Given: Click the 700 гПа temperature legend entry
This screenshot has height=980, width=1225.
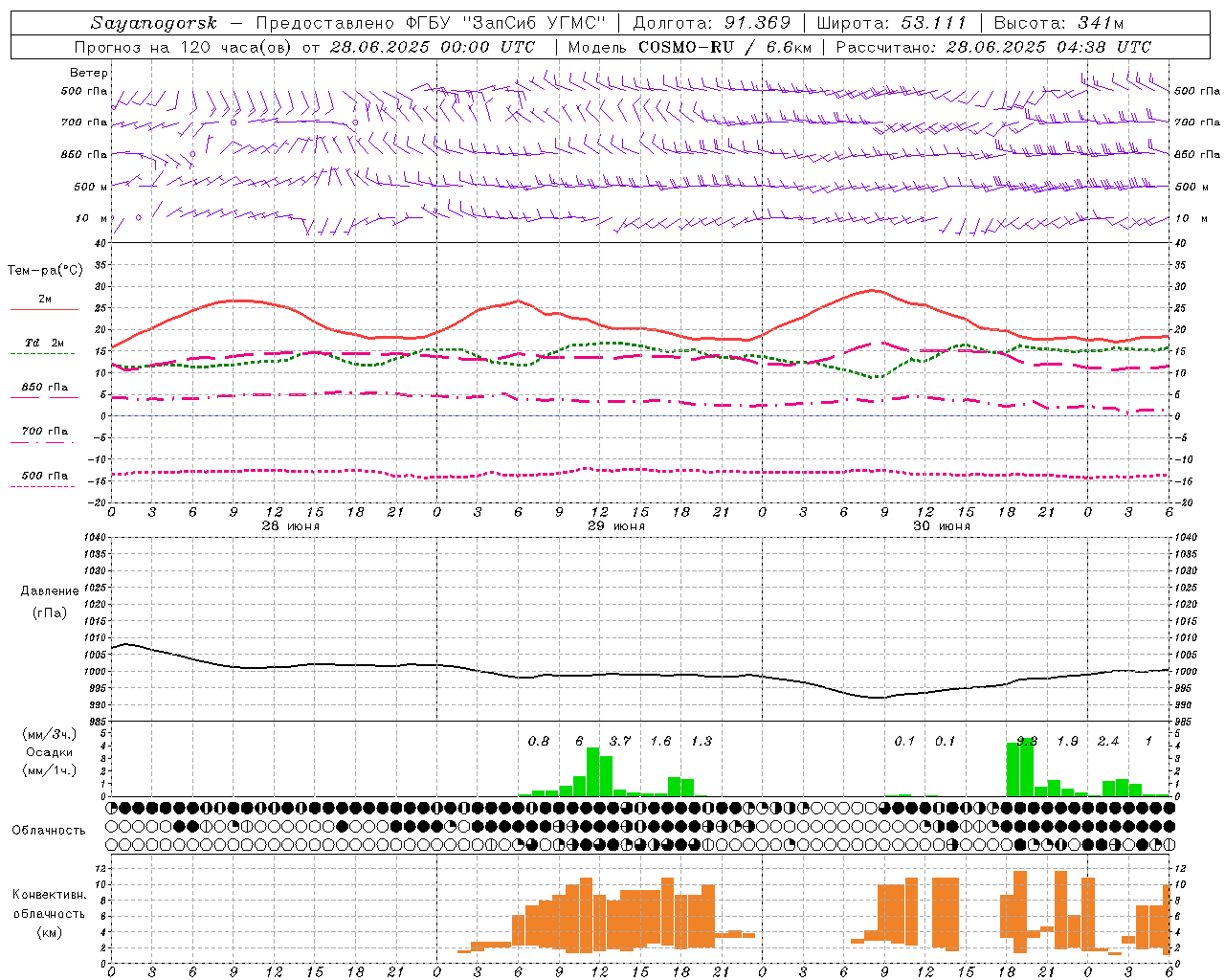Looking at the screenshot, I should [x=44, y=432].
